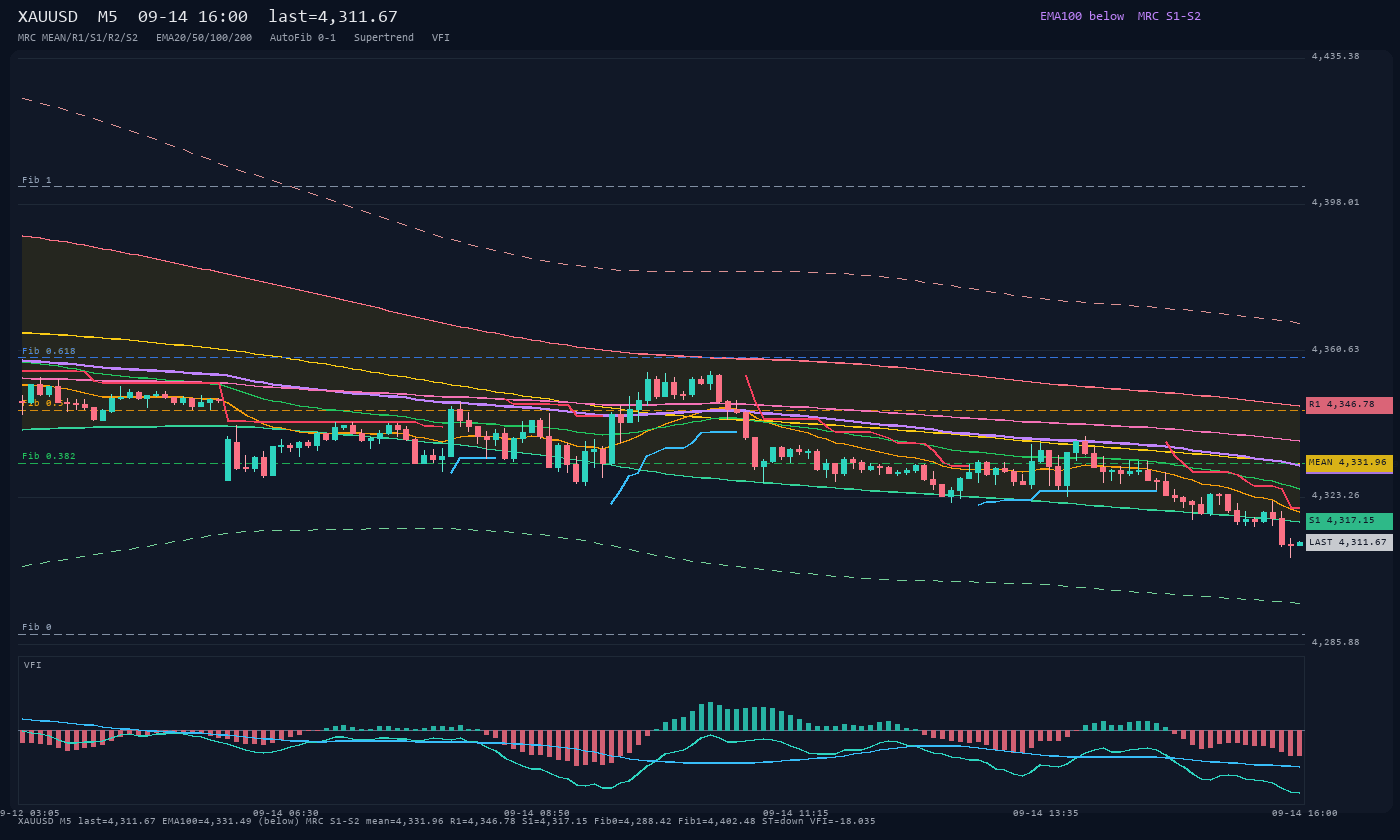Click the 'S1 4,317.15' price tag
This screenshot has height=840, width=1400.
pos(1349,521)
